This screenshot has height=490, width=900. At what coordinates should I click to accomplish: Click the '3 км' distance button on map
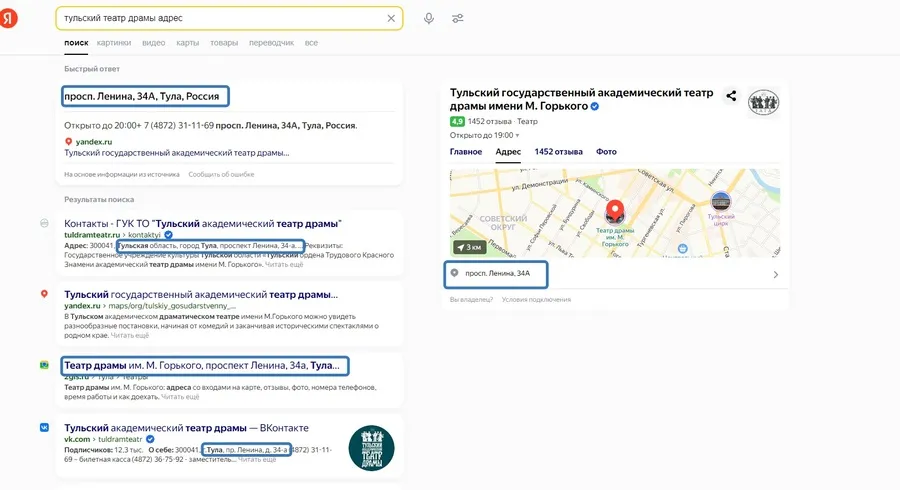pos(470,247)
